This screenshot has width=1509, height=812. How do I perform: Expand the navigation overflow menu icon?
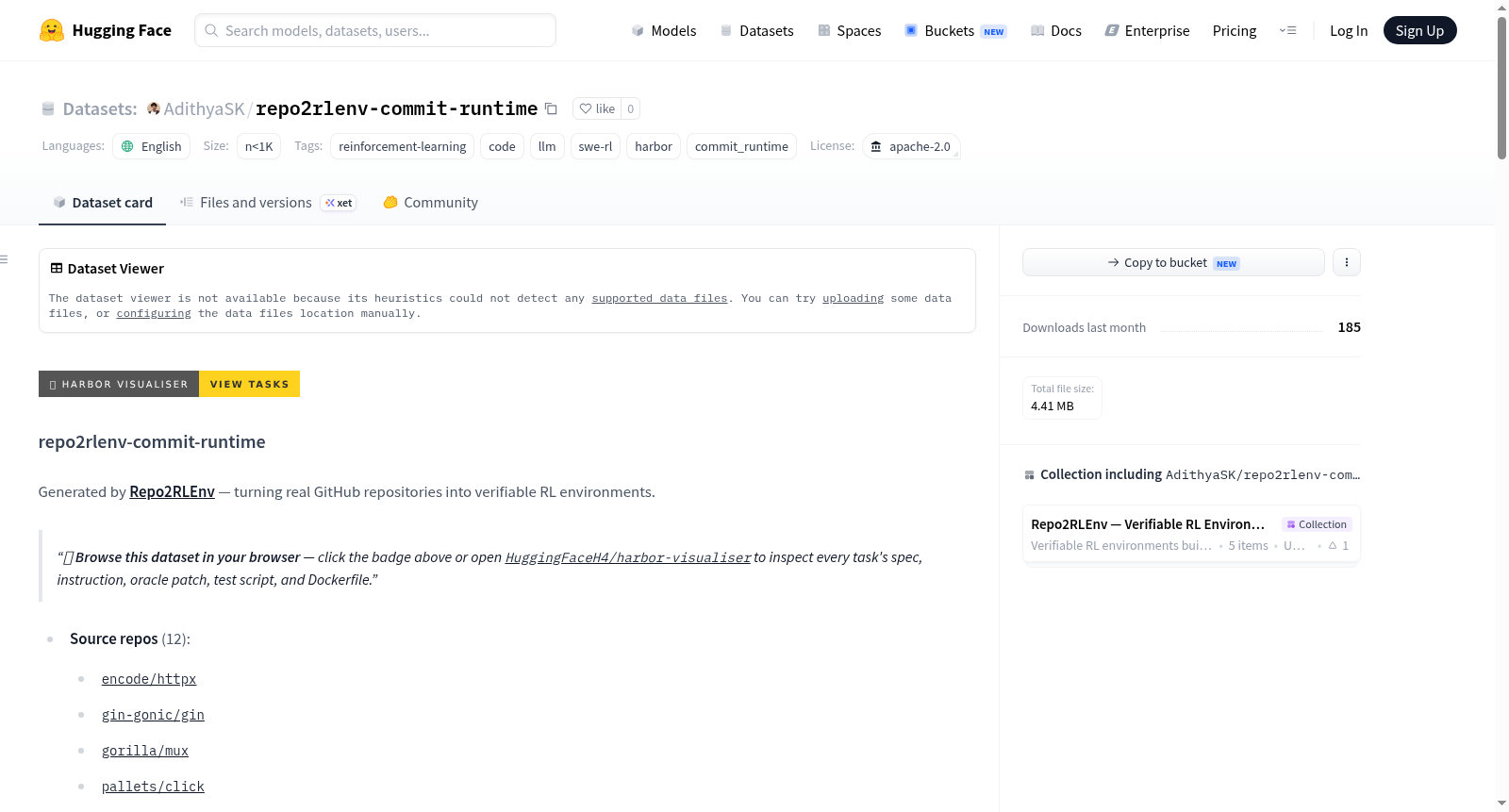pos(1287,30)
